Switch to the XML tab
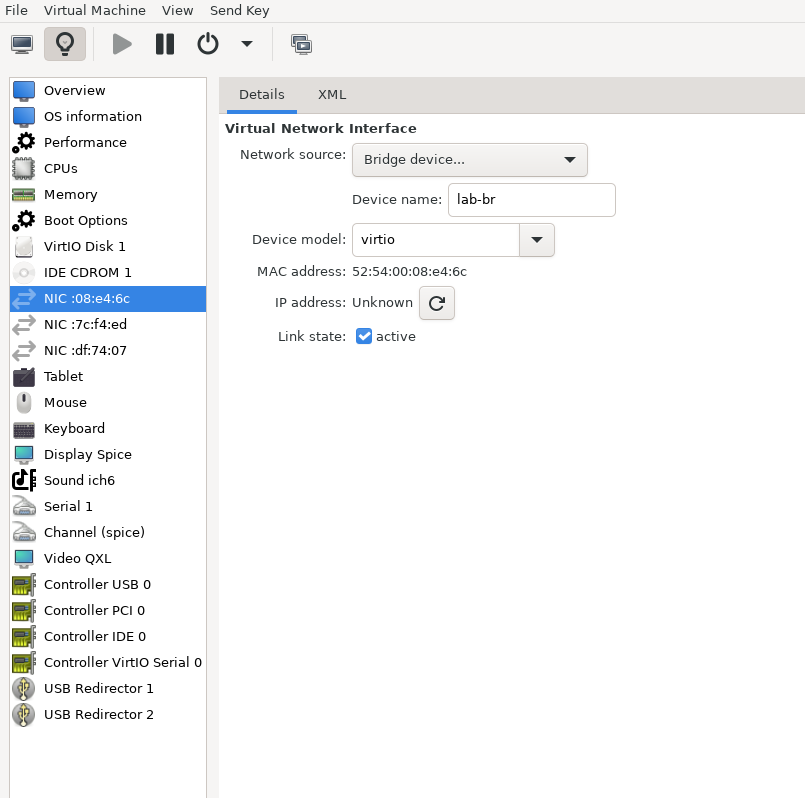The image size is (805, 798). click(x=331, y=94)
